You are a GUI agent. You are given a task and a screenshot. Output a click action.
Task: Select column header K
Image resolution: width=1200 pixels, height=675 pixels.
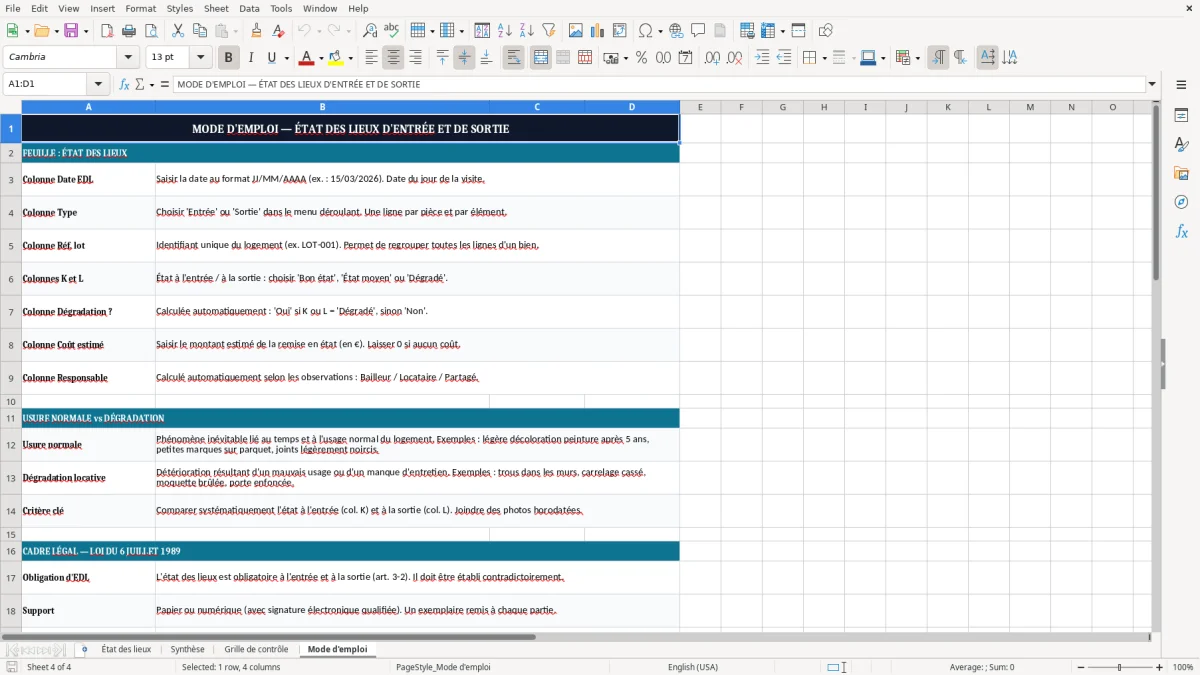[x=947, y=107]
